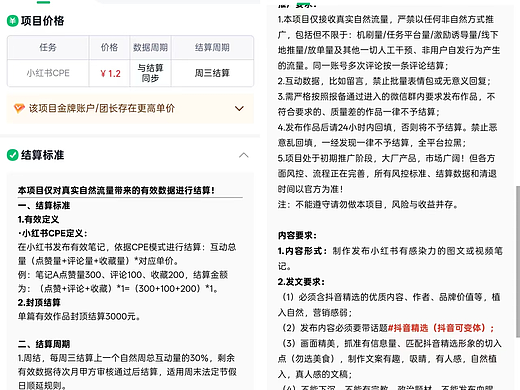Click the 与结算同步 data period cell
Viewport: 520px width, 390px height.
[150, 73]
